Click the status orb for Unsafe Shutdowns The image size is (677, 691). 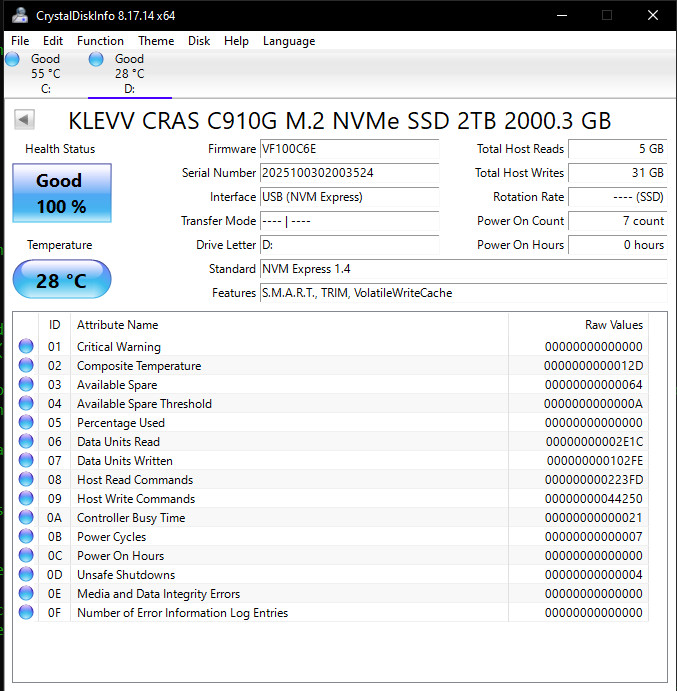tap(26, 574)
